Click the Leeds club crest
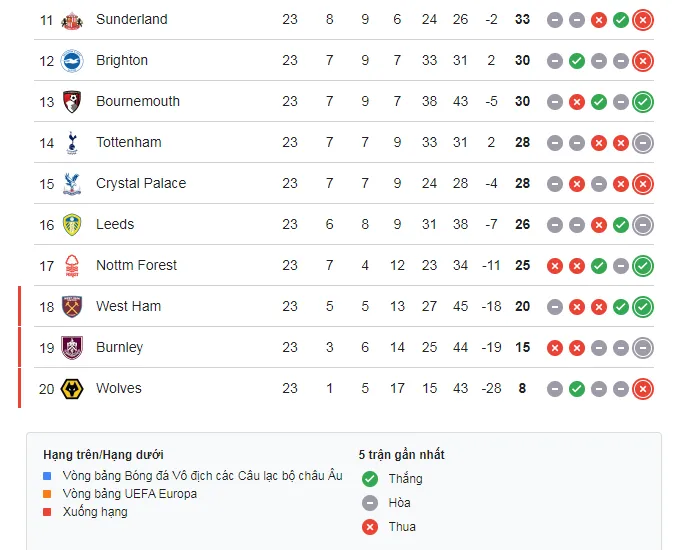 (x=71, y=225)
